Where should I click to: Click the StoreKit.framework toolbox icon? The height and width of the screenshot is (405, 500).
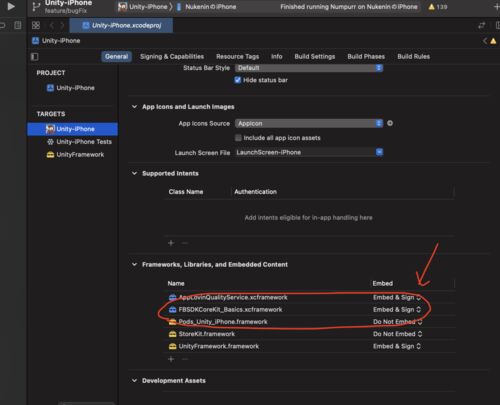[172, 334]
